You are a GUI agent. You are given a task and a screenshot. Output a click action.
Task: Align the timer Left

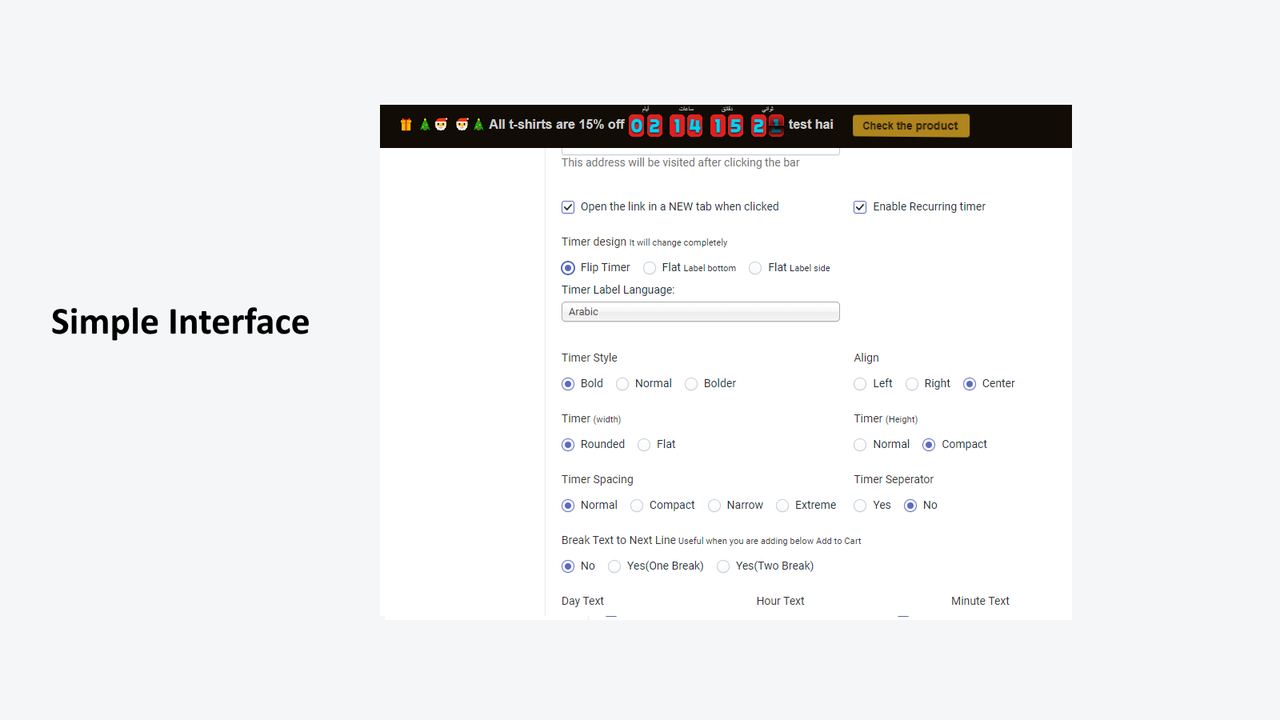[860, 384]
